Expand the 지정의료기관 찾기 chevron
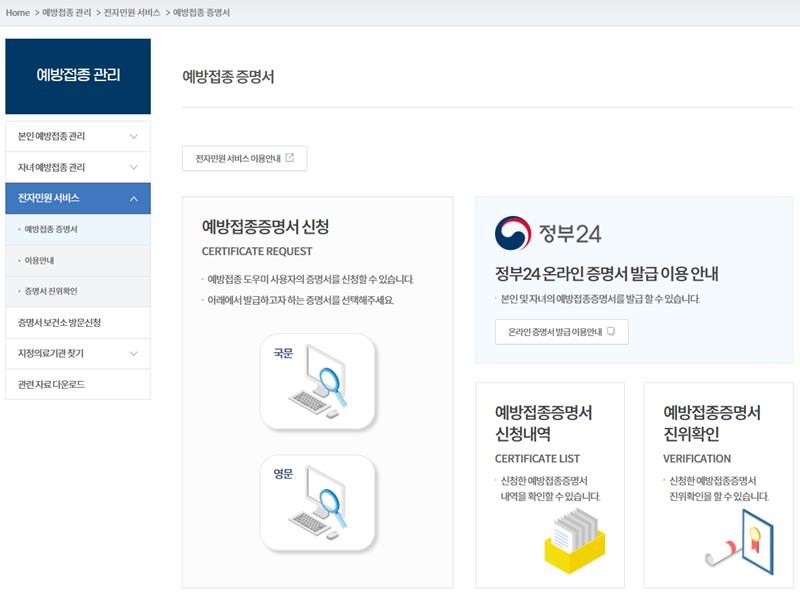Screen dimensions: 800x594 [134, 354]
